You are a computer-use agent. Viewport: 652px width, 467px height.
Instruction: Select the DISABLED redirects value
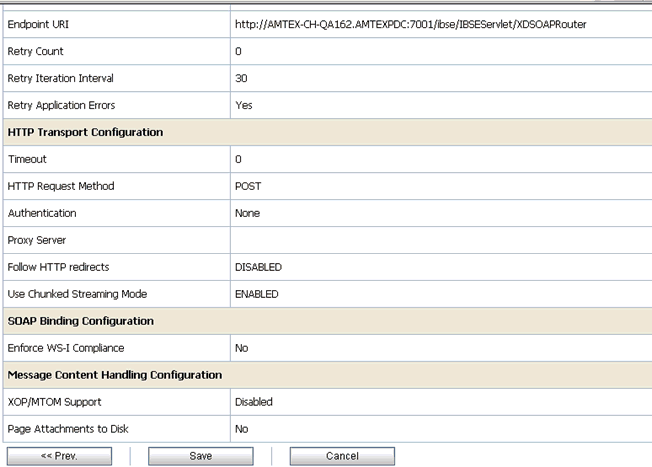point(258,267)
